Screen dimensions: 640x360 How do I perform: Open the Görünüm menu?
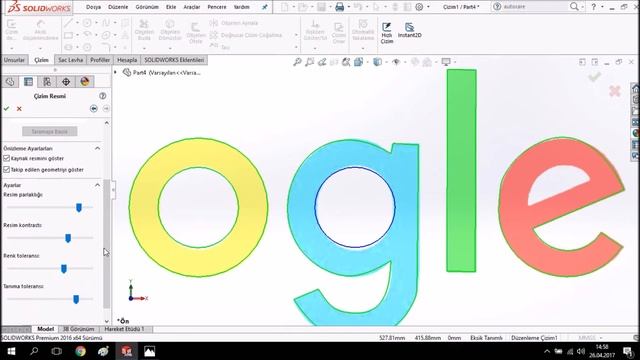pos(147,7)
